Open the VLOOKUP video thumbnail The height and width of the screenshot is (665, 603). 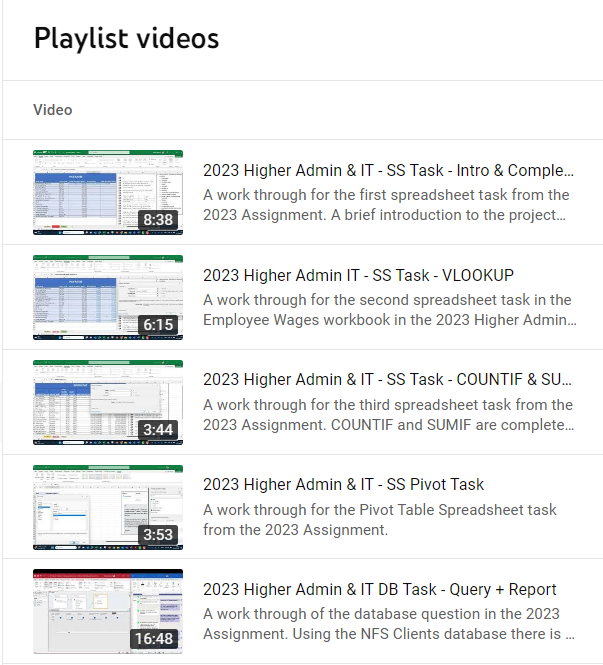tap(108, 297)
